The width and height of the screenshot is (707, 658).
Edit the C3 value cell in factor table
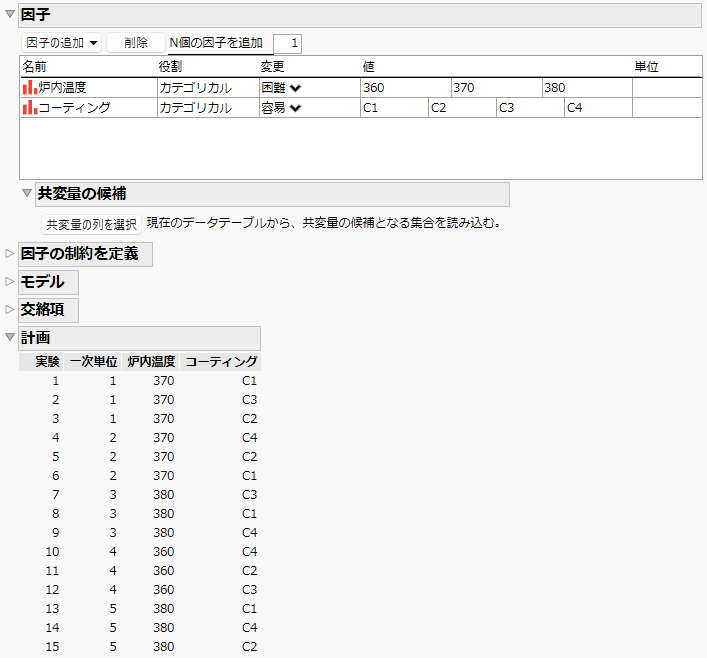(531, 108)
